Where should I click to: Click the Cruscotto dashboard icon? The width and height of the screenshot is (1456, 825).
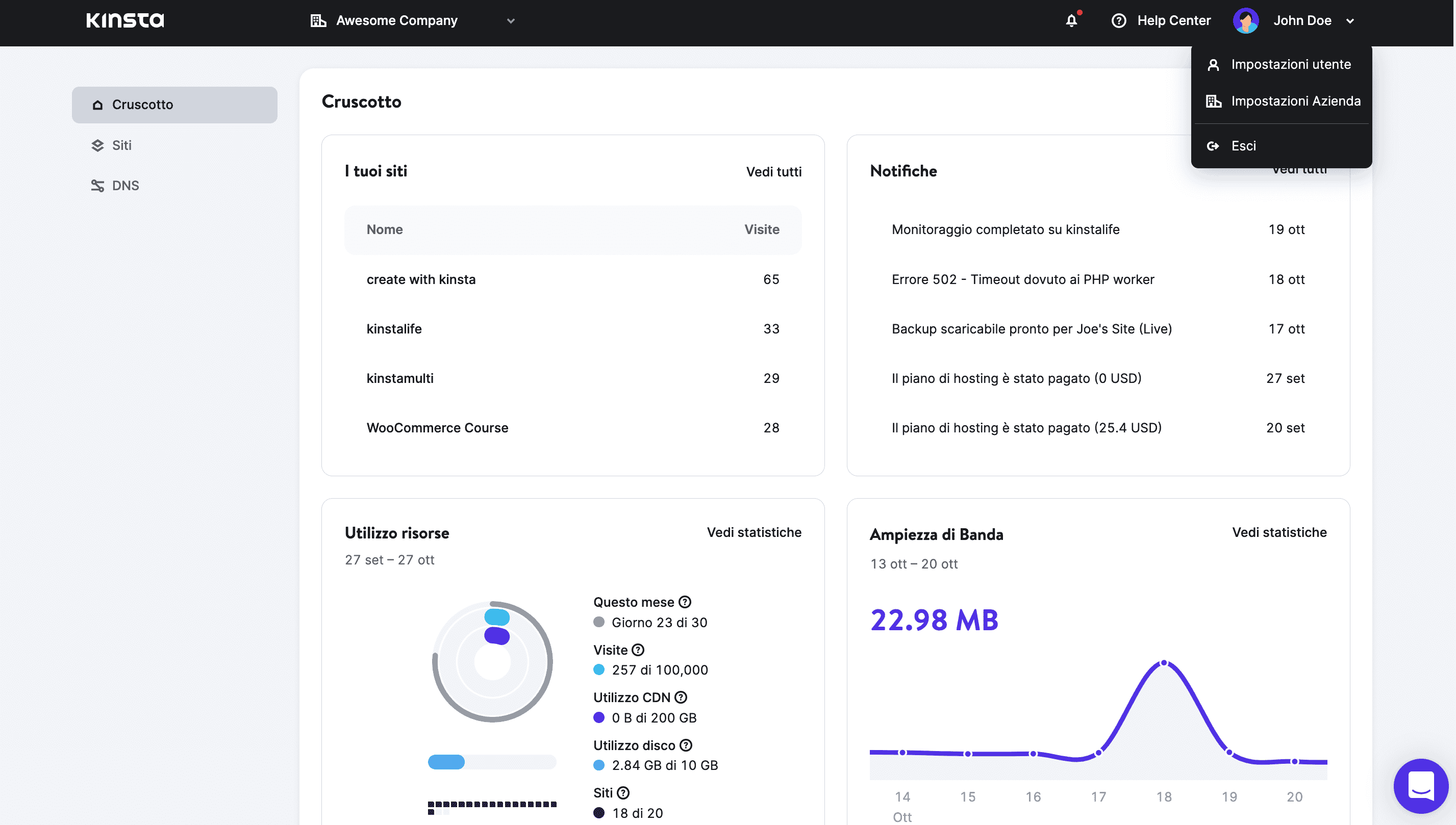coord(98,104)
